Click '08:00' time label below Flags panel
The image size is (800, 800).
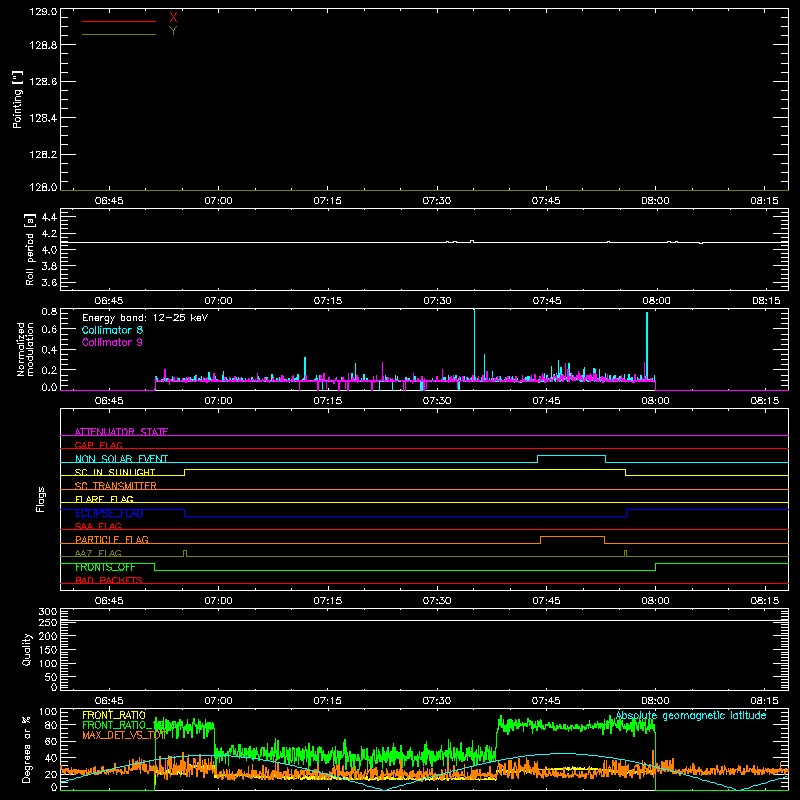655,601
